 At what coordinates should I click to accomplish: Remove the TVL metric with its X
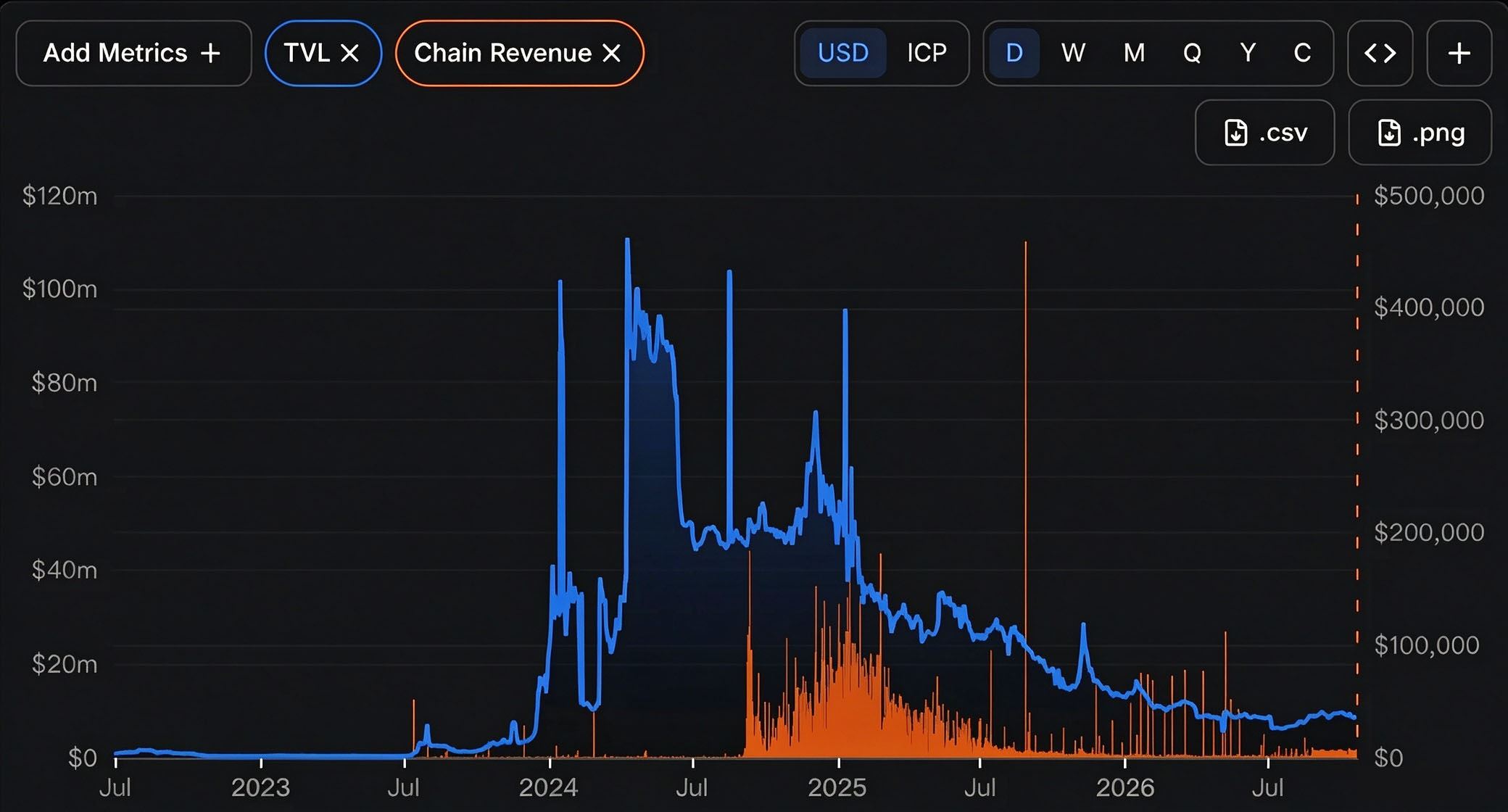(350, 53)
